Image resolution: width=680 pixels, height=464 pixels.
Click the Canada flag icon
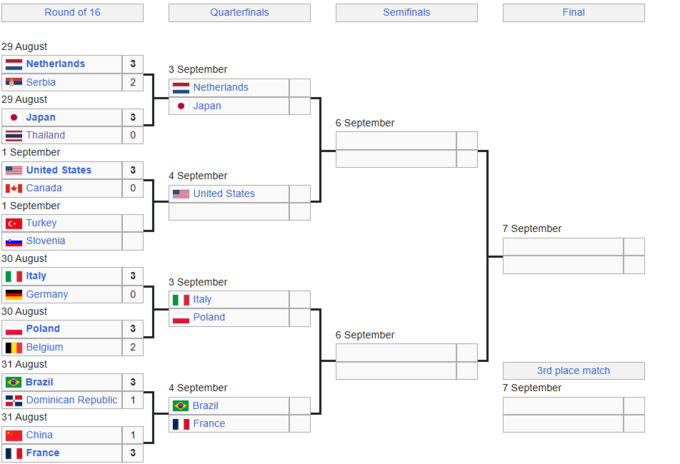click(14, 188)
